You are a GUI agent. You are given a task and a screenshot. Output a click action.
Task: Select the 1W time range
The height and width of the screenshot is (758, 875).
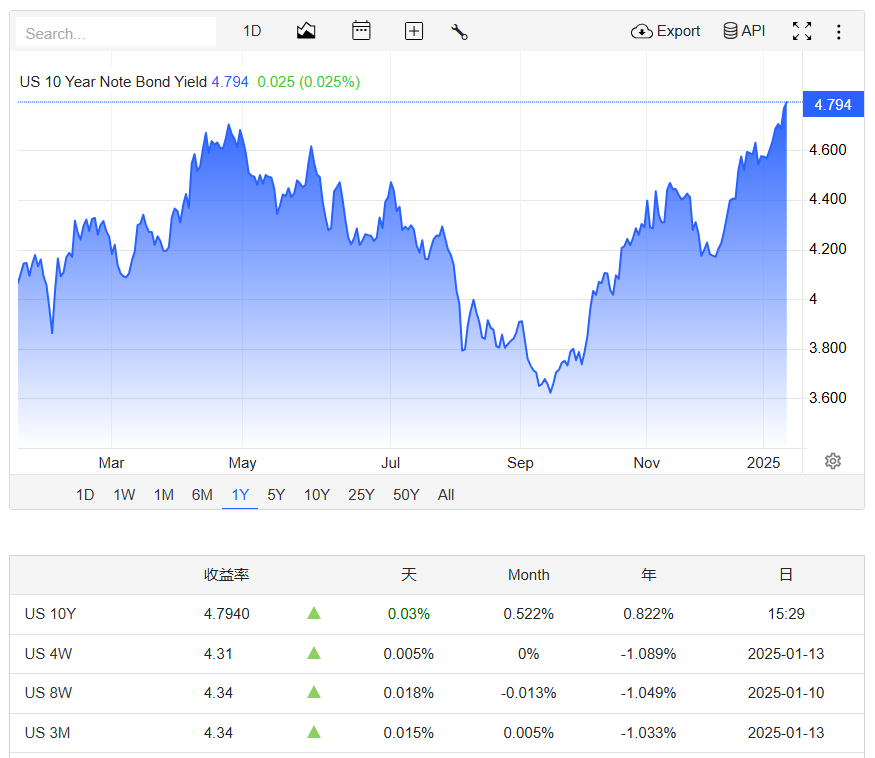[124, 494]
